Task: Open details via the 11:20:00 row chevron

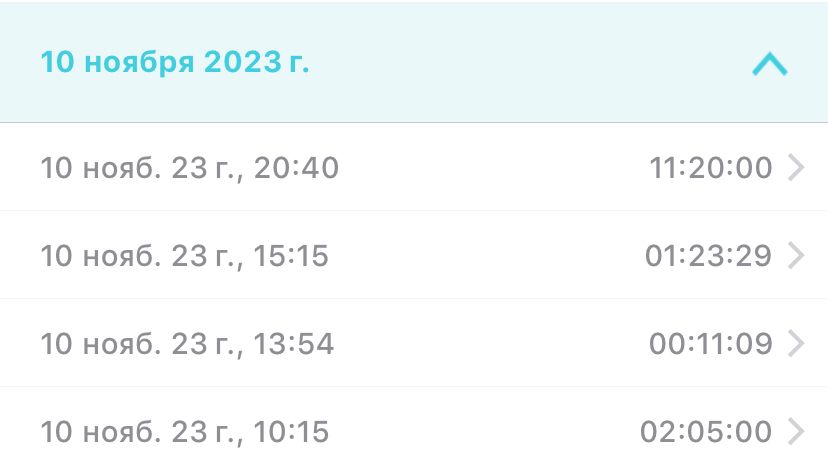Action: (x=796, y=168)
